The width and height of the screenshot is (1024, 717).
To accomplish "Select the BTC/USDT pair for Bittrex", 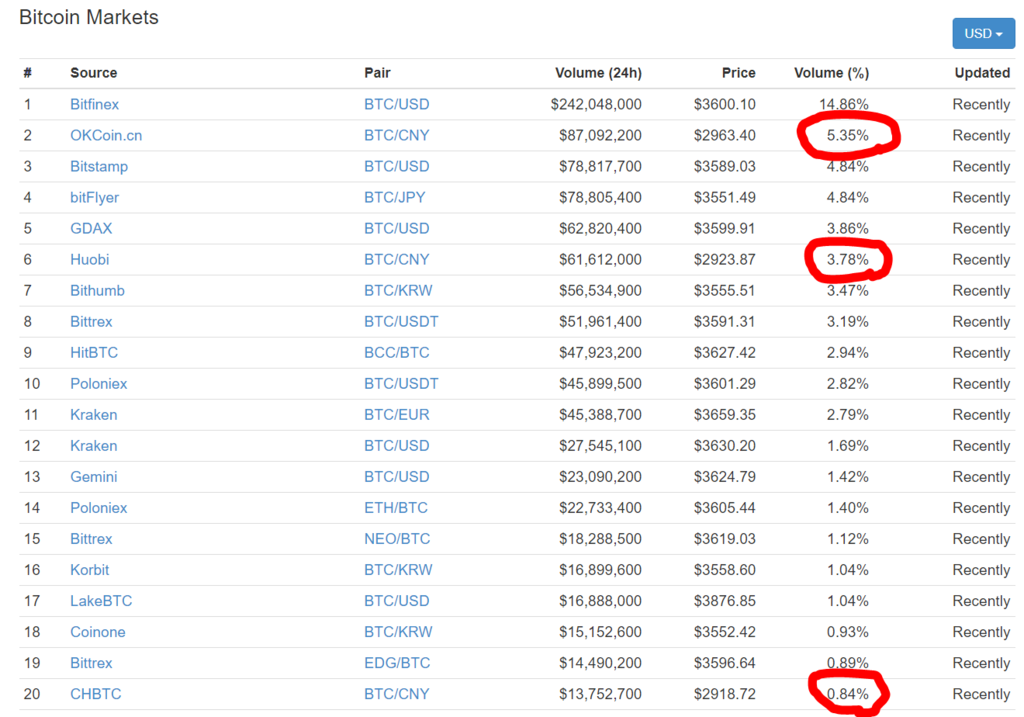I will pos(401,321).
